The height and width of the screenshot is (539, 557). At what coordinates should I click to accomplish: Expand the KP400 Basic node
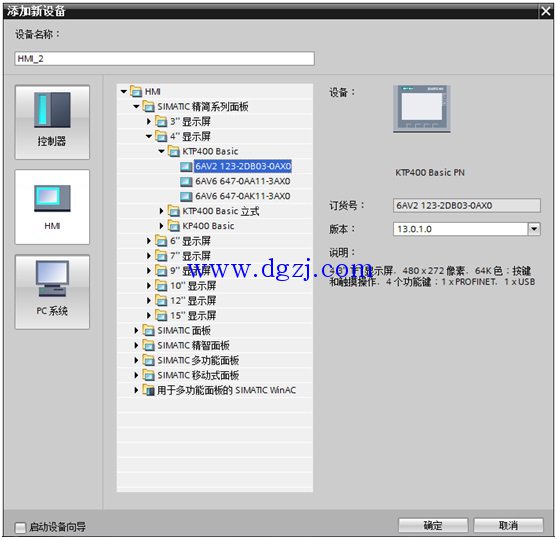(x=162, y=226)
